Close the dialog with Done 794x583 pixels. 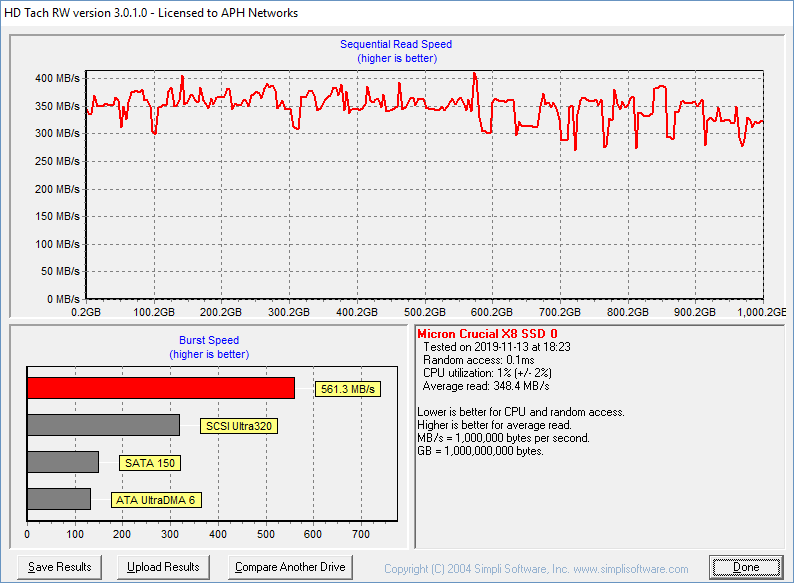coord(746,567)
